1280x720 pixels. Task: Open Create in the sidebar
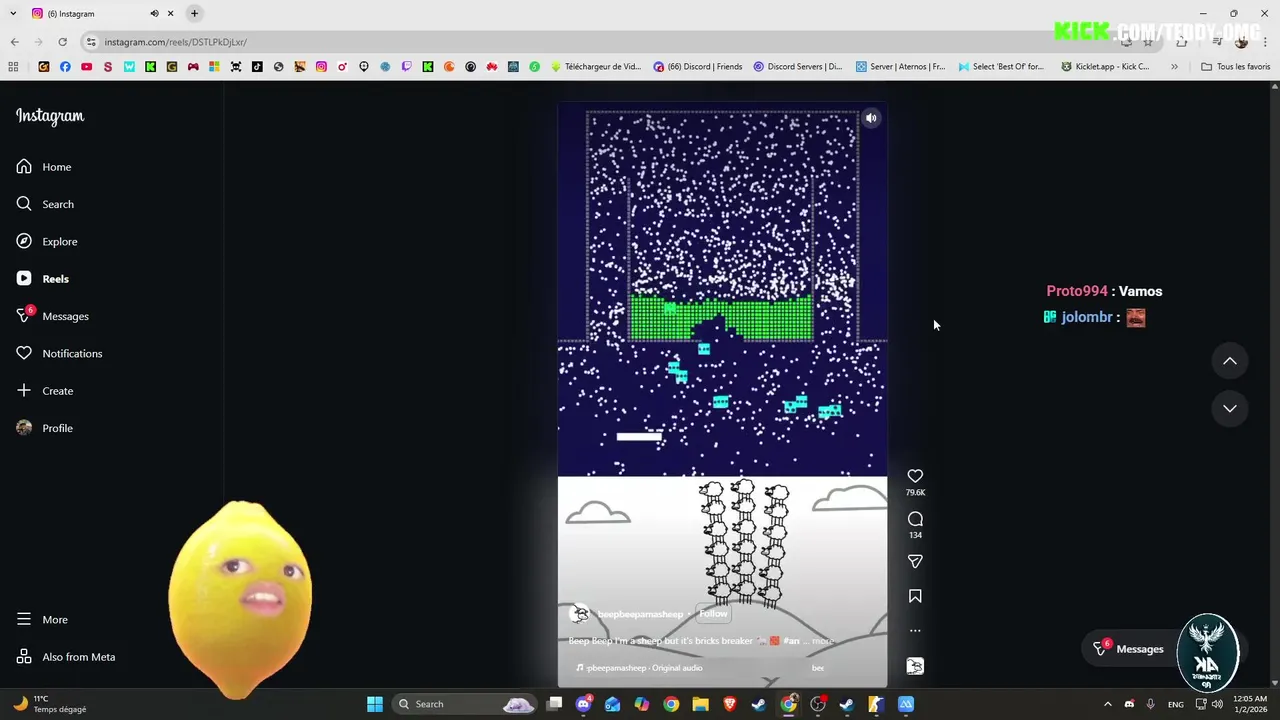[45, 391]
